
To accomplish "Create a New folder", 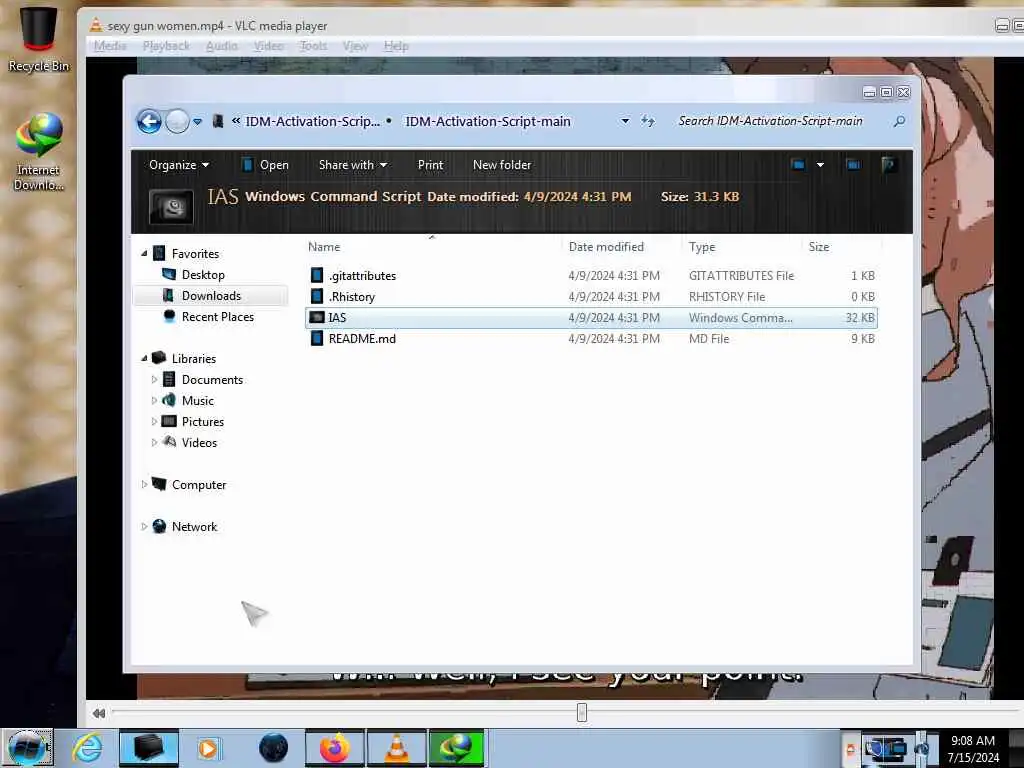I will click(502, 165).
